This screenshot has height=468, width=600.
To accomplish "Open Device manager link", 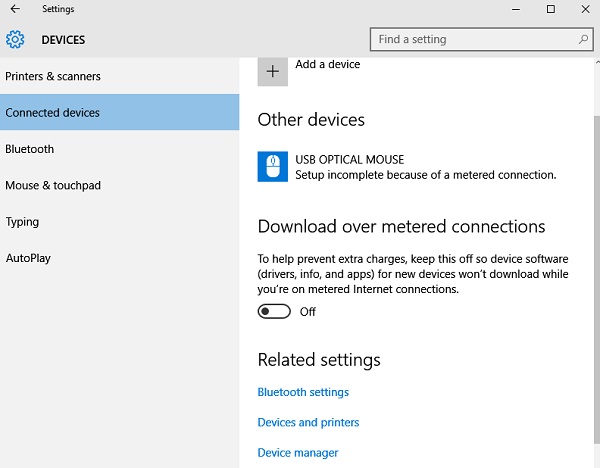I will point(298,453).
